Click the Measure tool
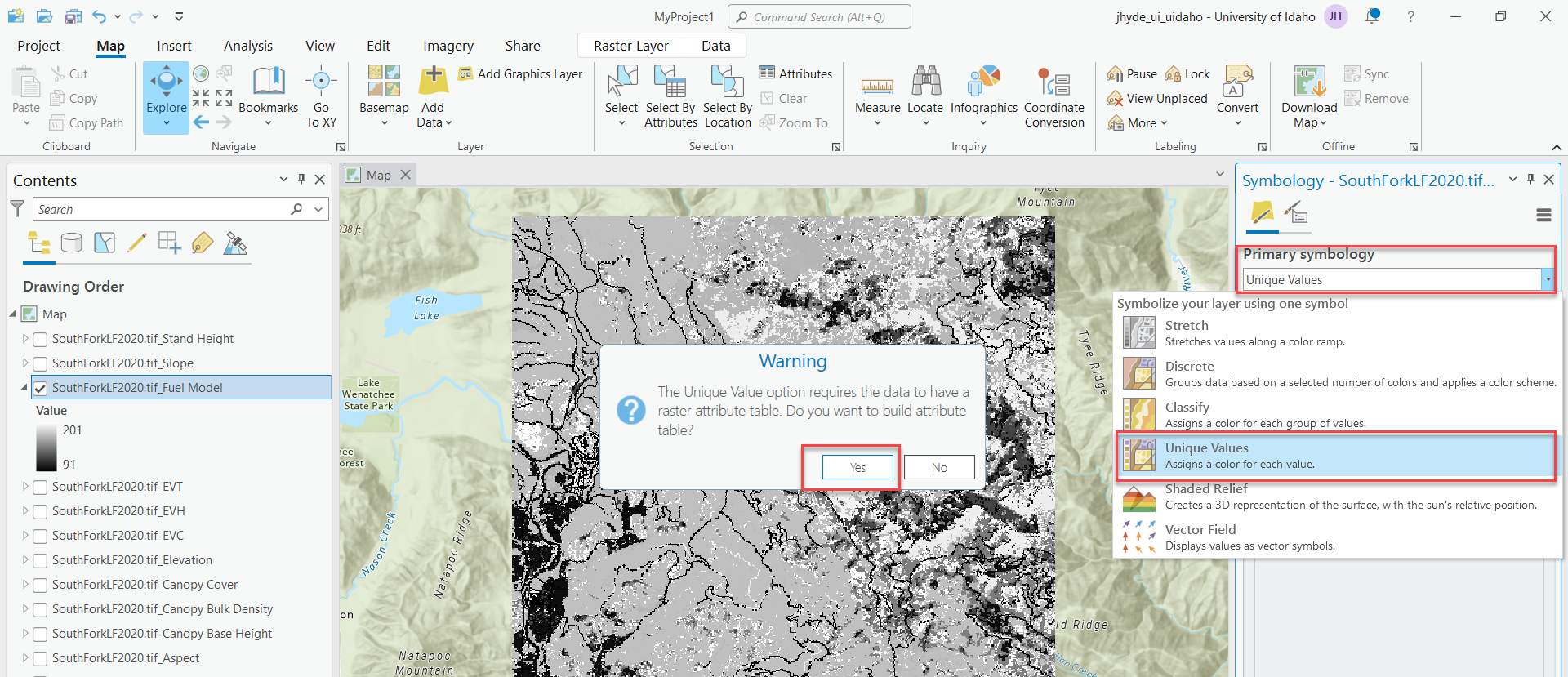The width and height of the screenshot is (1568, 677). (x=877, y=96)
